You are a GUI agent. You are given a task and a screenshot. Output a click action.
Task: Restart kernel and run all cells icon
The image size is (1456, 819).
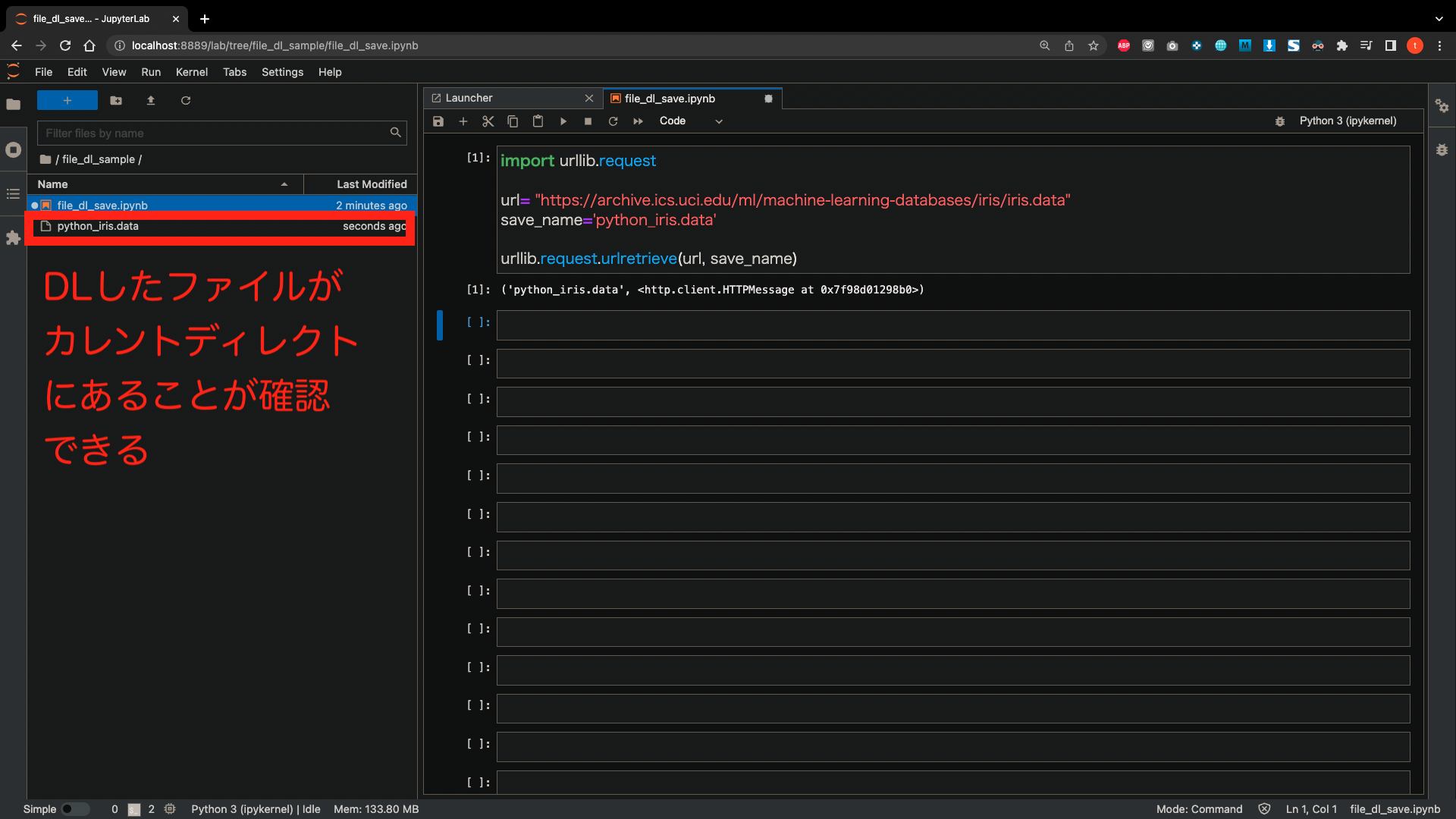pos(638,121)
